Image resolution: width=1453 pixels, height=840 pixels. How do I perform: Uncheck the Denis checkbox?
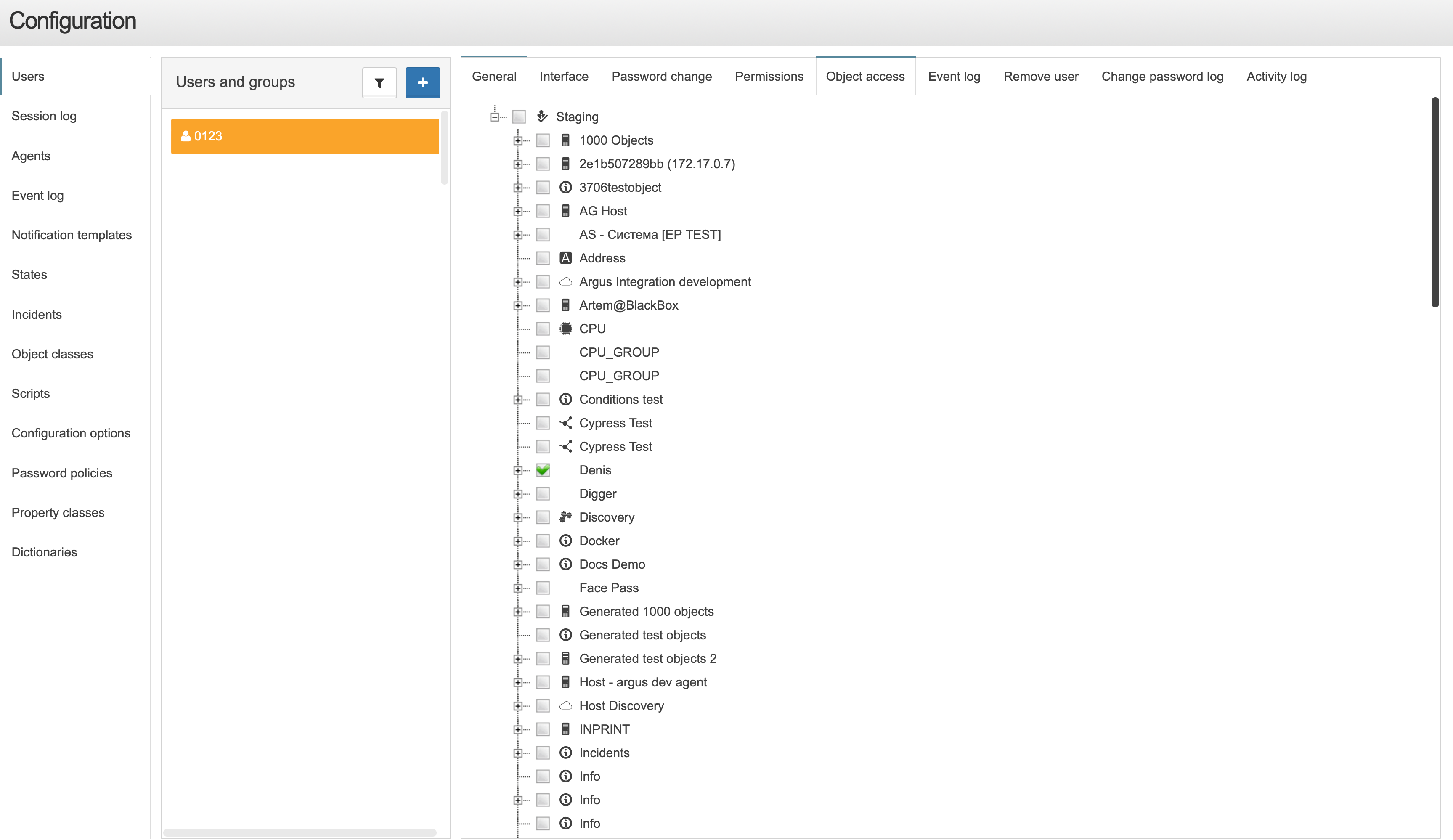coord(543,470)
